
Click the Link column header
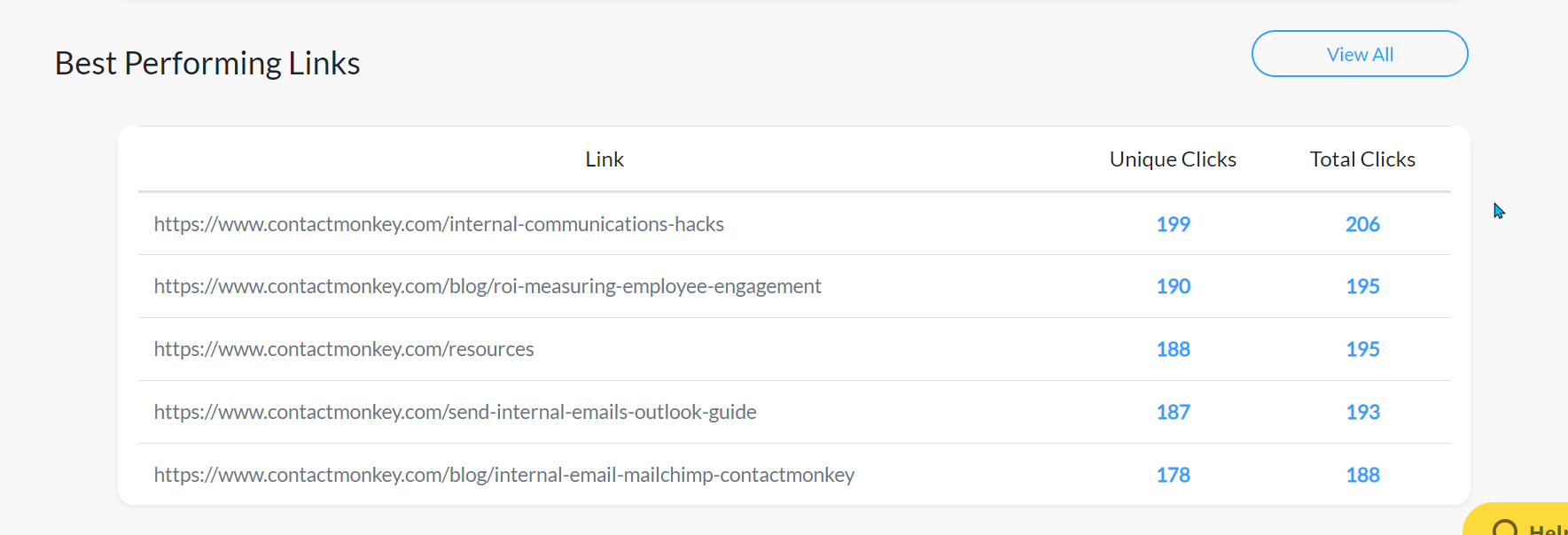(x=604, y=159)
